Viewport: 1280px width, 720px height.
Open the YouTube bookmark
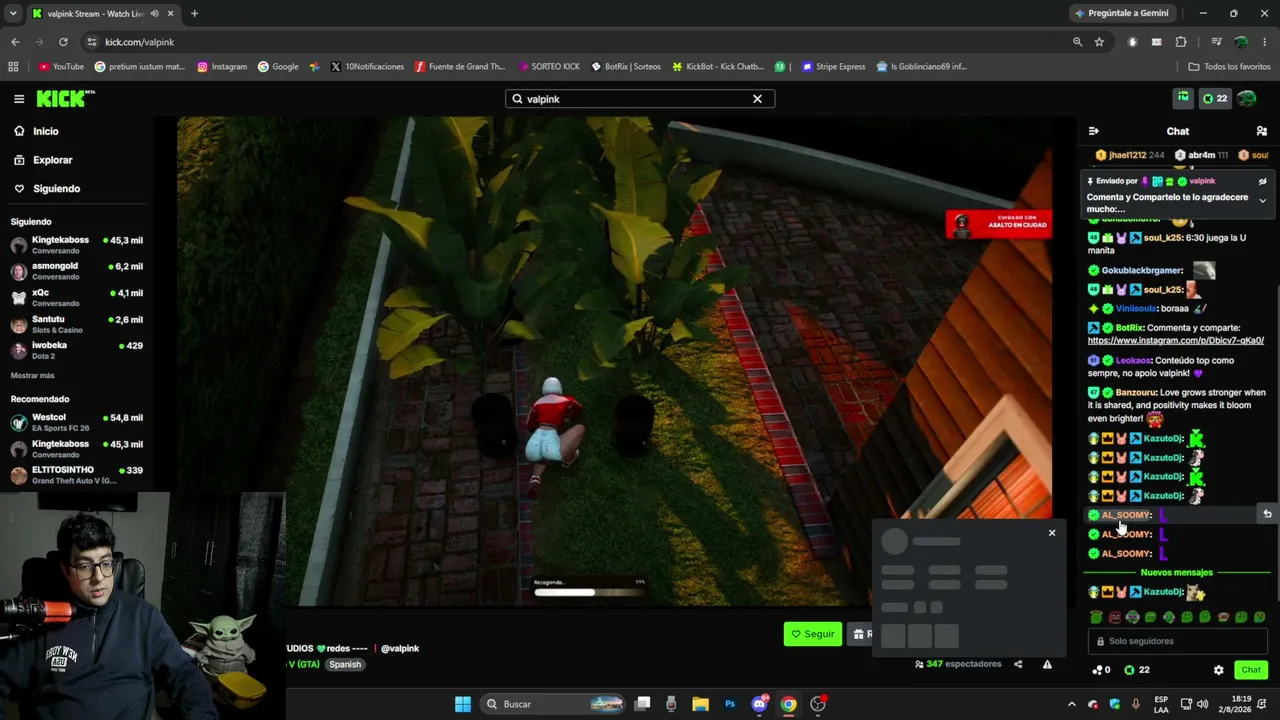coord(61,67)
